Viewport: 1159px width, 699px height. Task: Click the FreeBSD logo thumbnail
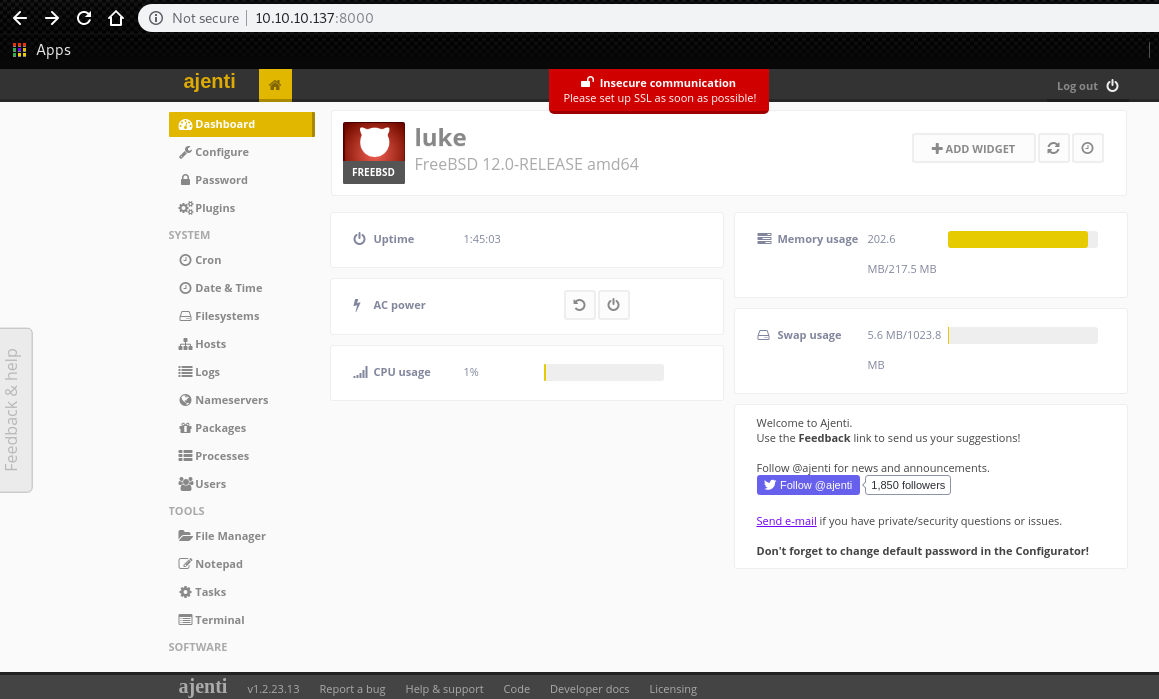pyautogui.click(x=374, y=152)
